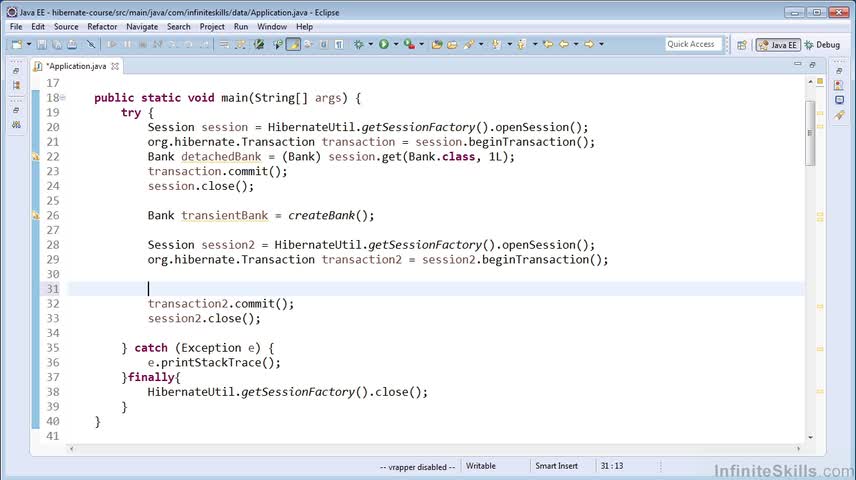The image size is (856, 480).
Task: Click the green Run button
Action: [x=384, y=44]
